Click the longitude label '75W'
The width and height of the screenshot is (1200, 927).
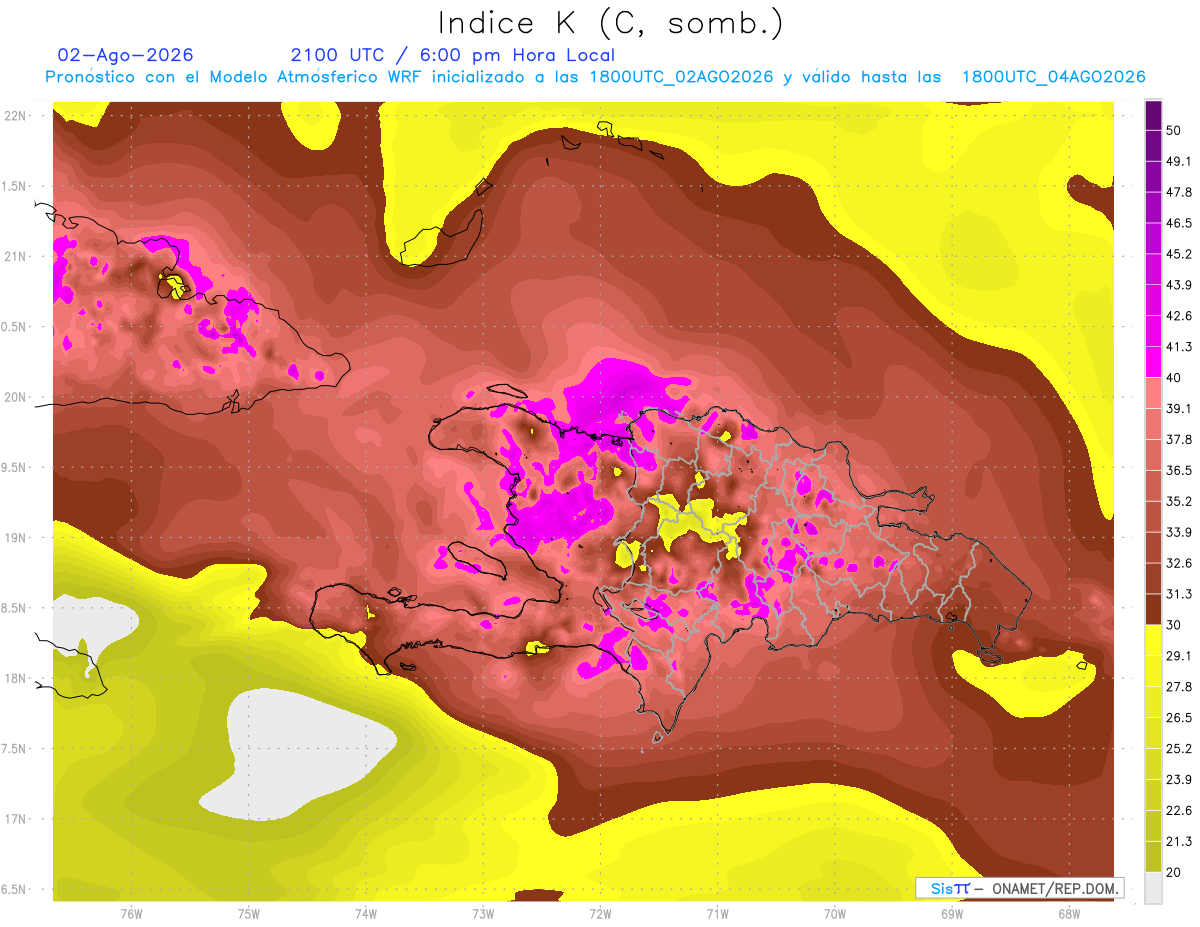point(249,914)
